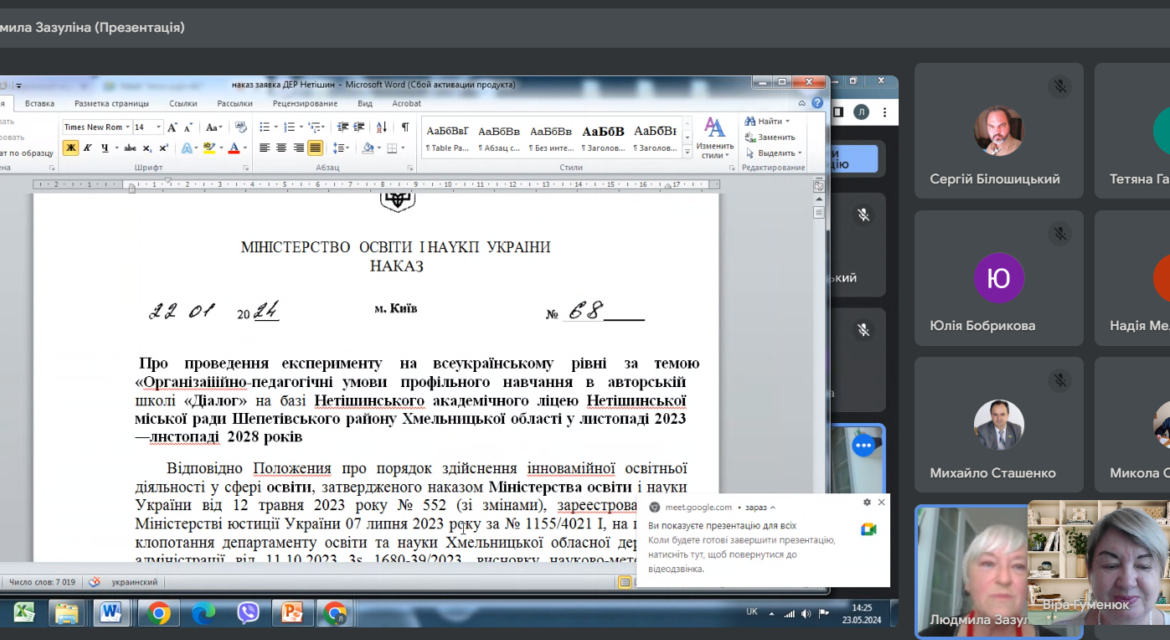Image resolution: width=1170 pixels, height=640 pixels.
Task: Open Excel from the Windows taskbar
Action: pyautogui.click(x=24, y=612)
